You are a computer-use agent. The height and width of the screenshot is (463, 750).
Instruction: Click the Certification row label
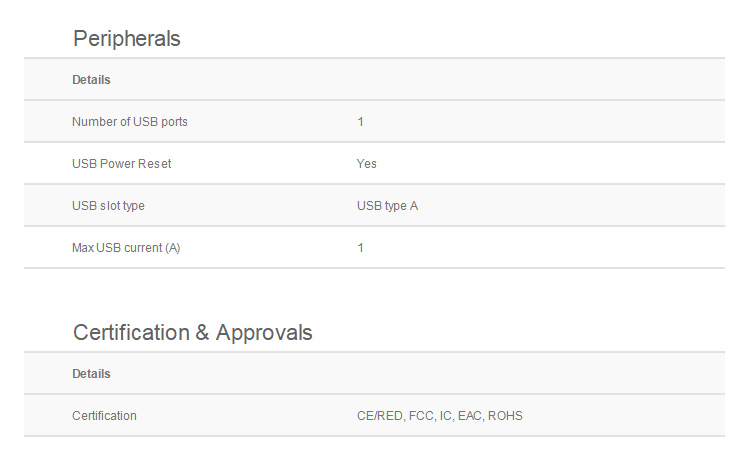point(104,416)
